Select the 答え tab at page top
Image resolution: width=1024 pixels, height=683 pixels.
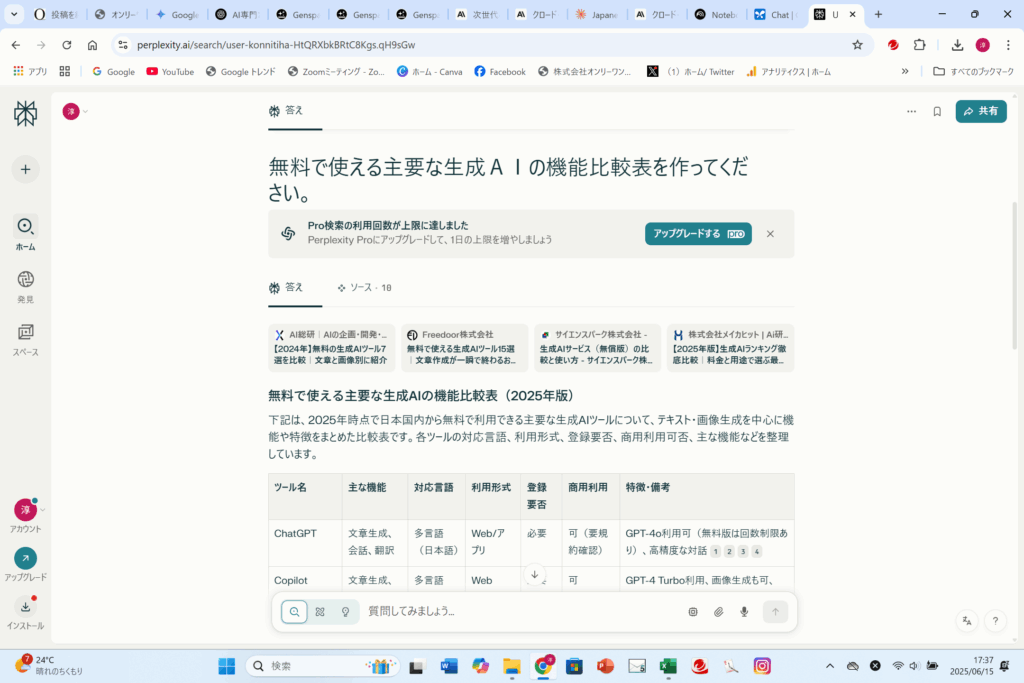287,111
